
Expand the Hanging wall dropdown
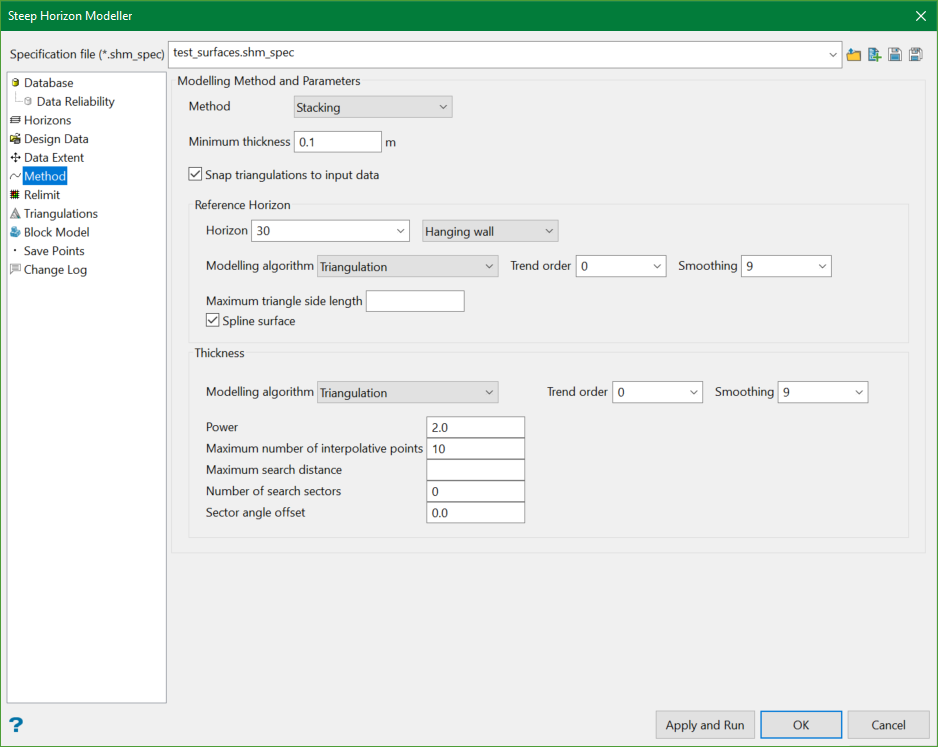490,231
